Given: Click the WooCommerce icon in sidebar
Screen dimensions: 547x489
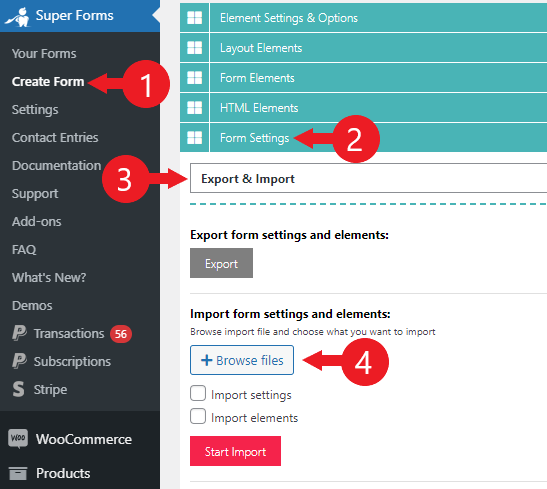Looking at the screenshot, I should [x=18, y=439].
